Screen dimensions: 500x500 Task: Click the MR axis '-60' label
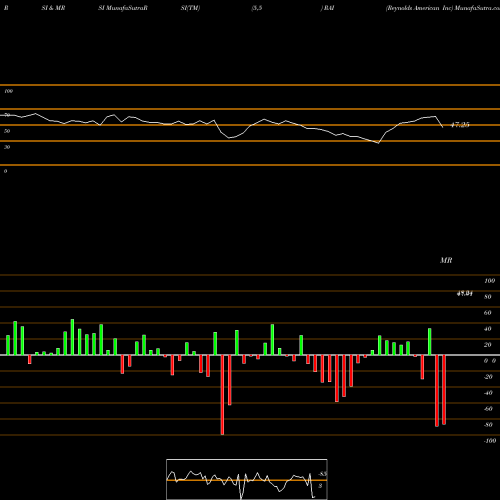point(488,409)
